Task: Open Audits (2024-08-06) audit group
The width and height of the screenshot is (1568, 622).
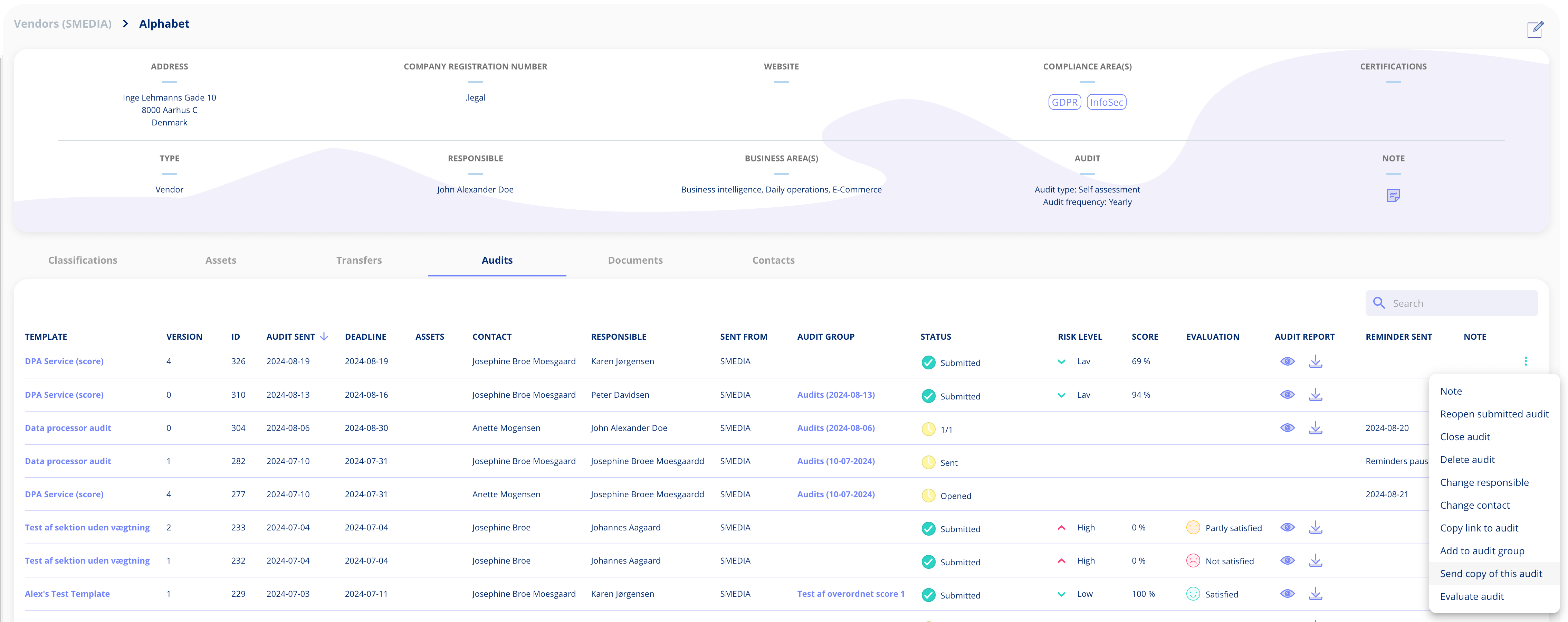Action: coord(836,428)
